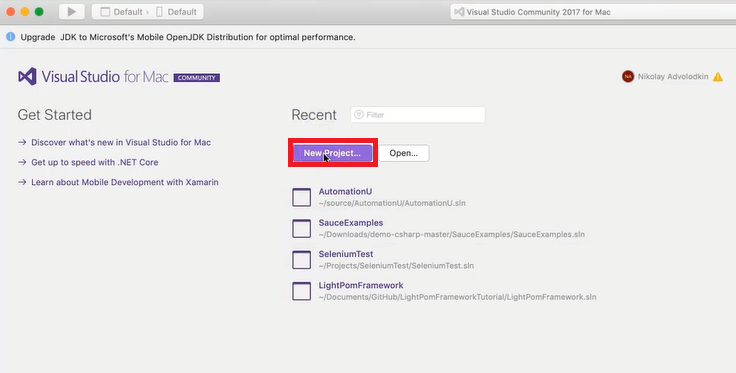736x373 pixels.
Task: Click the Run play button in toolbar
Action: pos(72,12)
